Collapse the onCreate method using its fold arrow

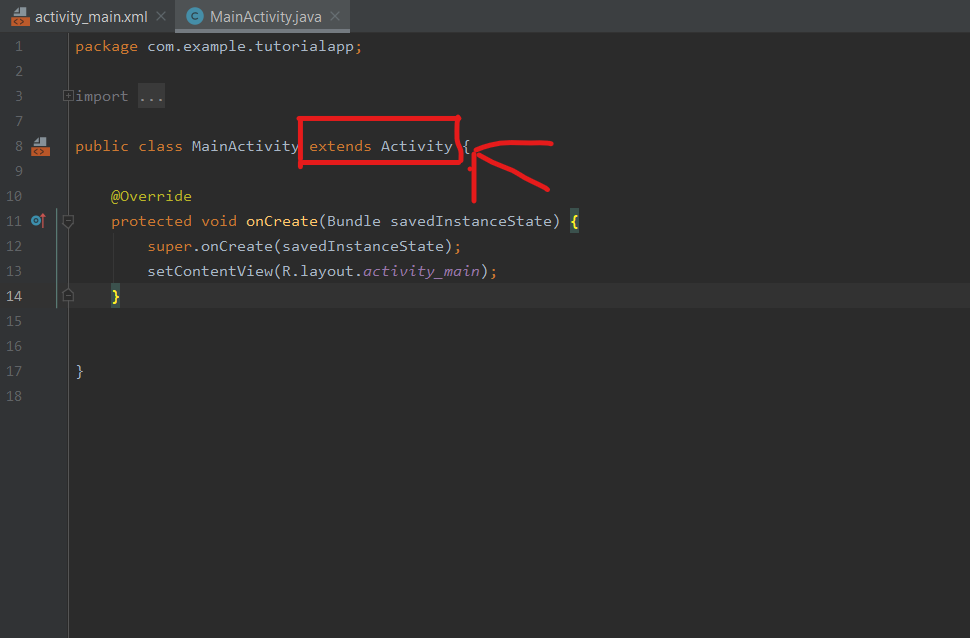(x=68, y=221)
